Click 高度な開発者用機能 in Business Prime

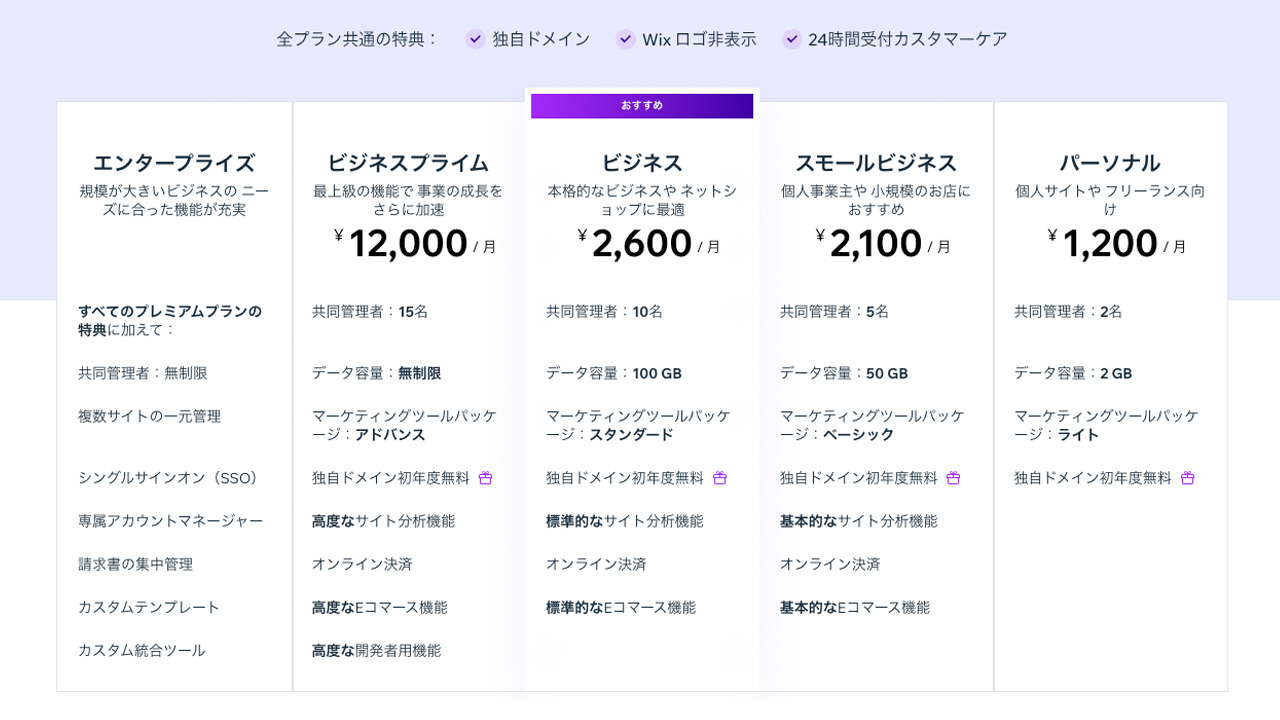[x=376, y=650]
